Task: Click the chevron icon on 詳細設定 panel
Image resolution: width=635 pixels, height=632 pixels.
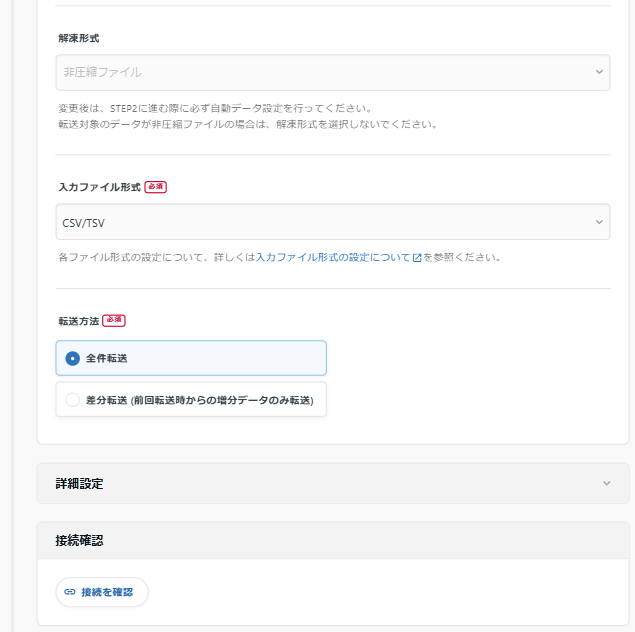Action: [606, 483]
